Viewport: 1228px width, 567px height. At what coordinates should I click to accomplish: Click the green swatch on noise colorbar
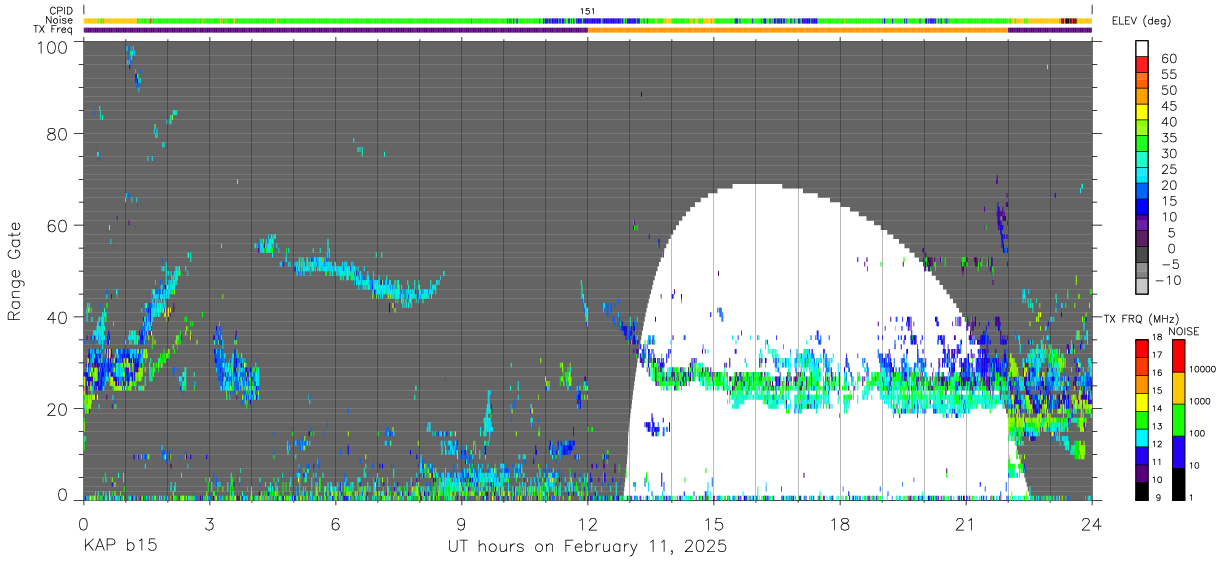pos(1178,420)
